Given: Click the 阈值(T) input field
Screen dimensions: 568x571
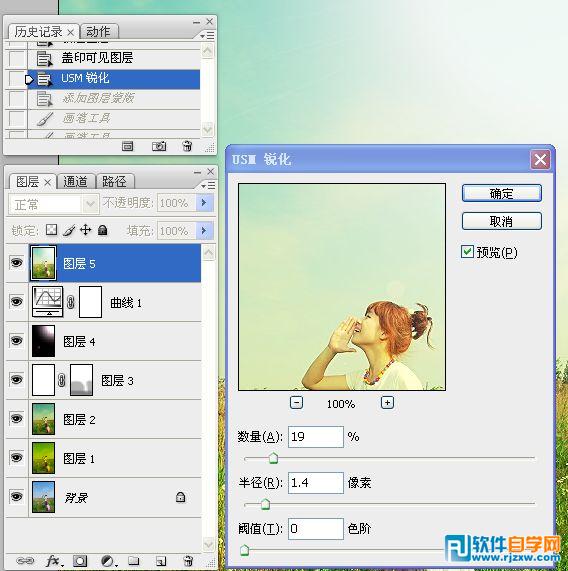Looking at the screenshot, I should (x=316, y=529).
